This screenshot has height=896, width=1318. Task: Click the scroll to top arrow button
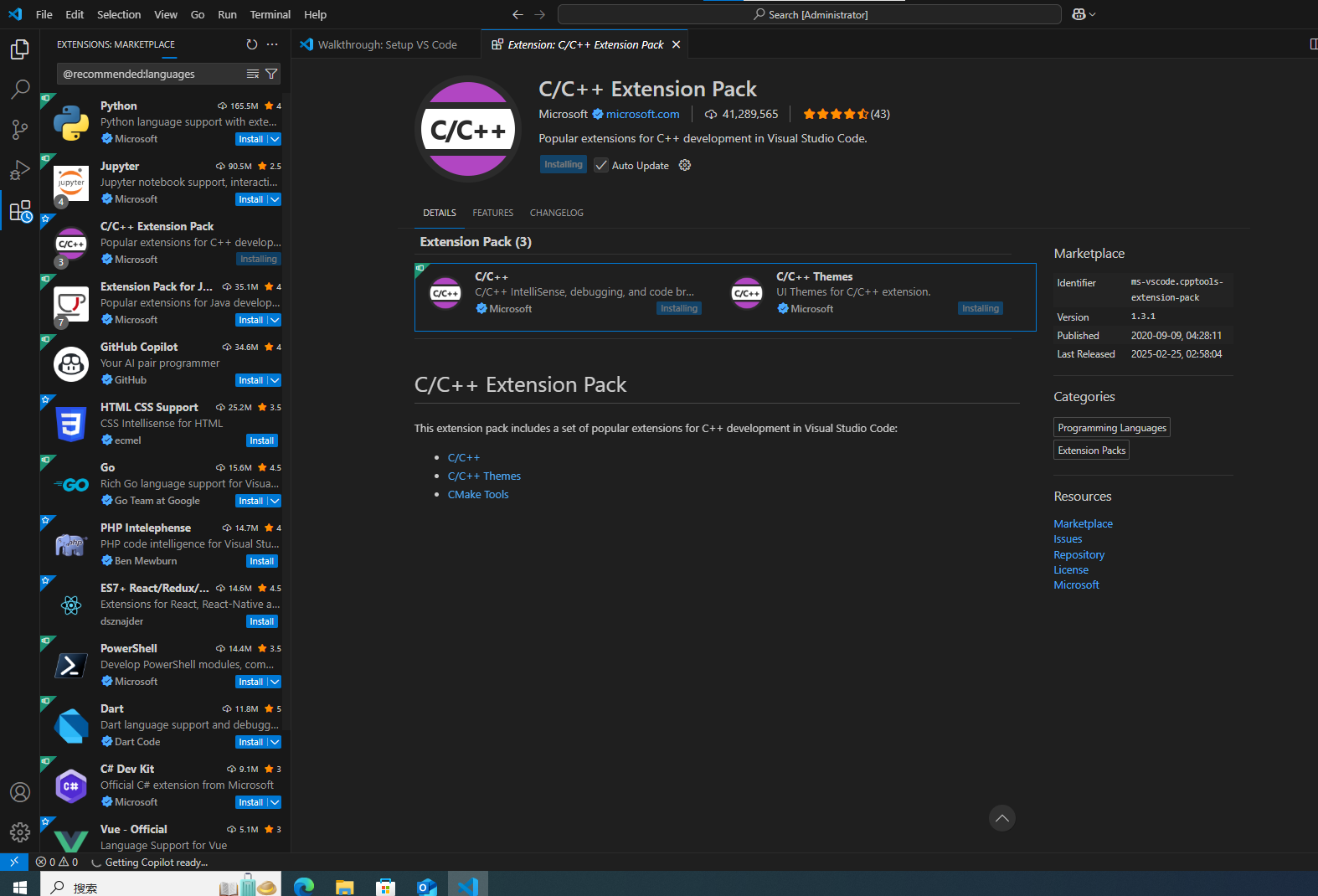pos(1001,818)
